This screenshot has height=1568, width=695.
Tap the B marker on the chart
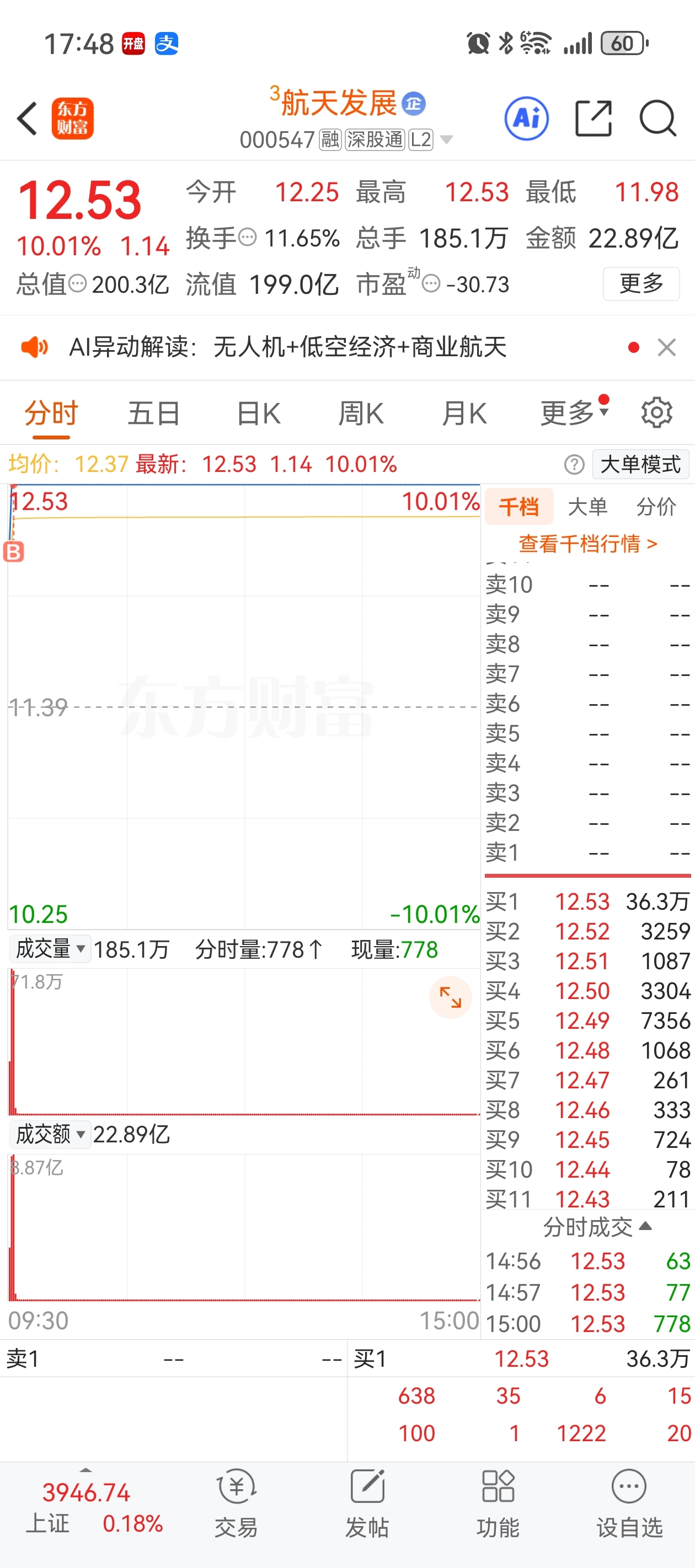coord(13,551)
